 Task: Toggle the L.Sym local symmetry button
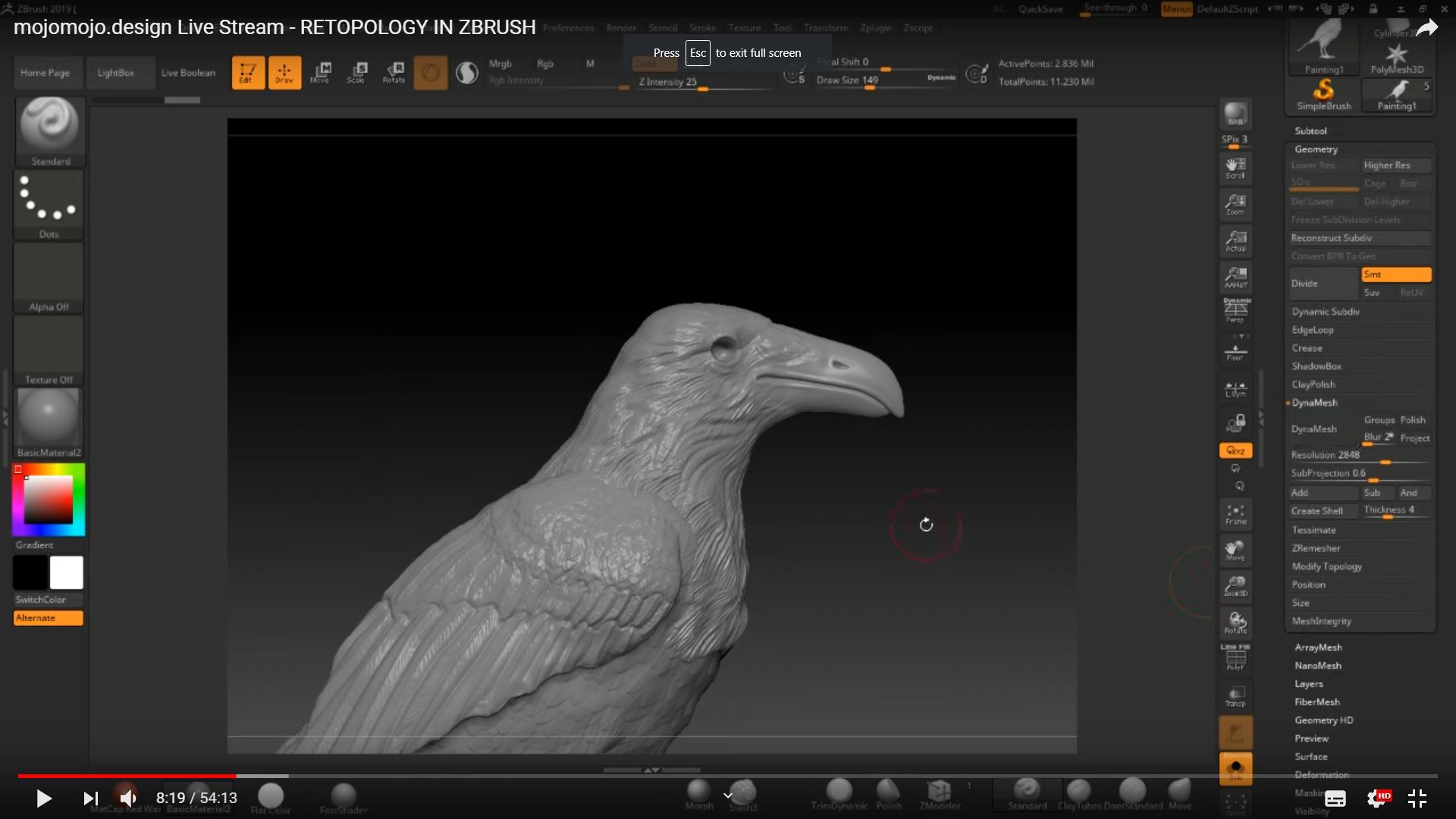tap(1235, 389)
